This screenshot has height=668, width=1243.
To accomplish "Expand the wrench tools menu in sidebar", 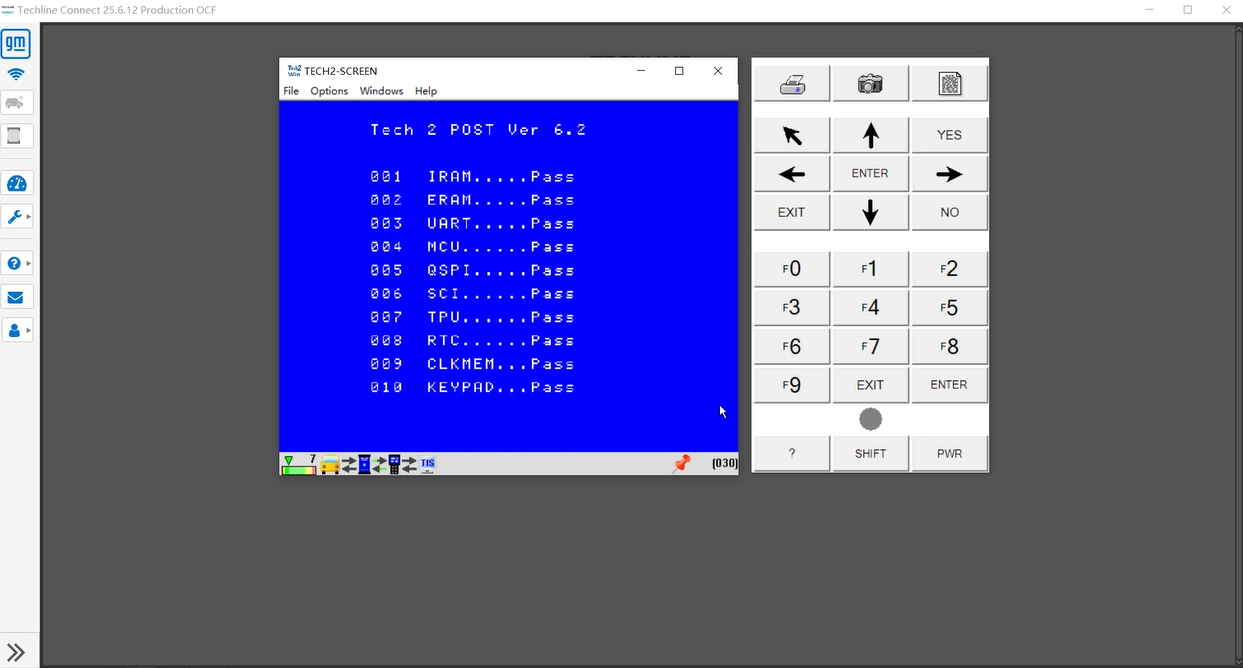I will tap(17, 217).
